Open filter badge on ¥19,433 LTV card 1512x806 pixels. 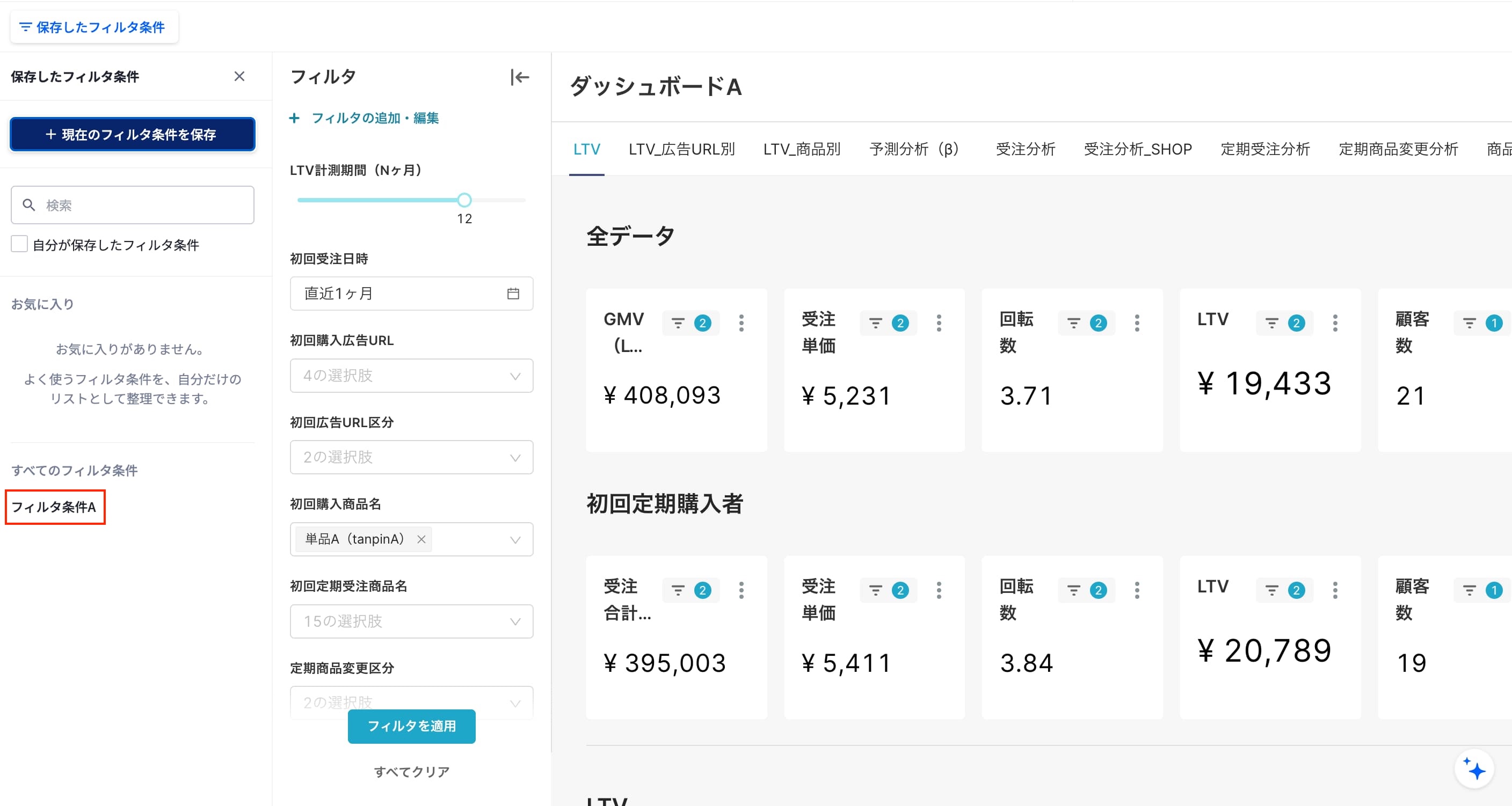pyautogui.click(x=1284, y=323)
